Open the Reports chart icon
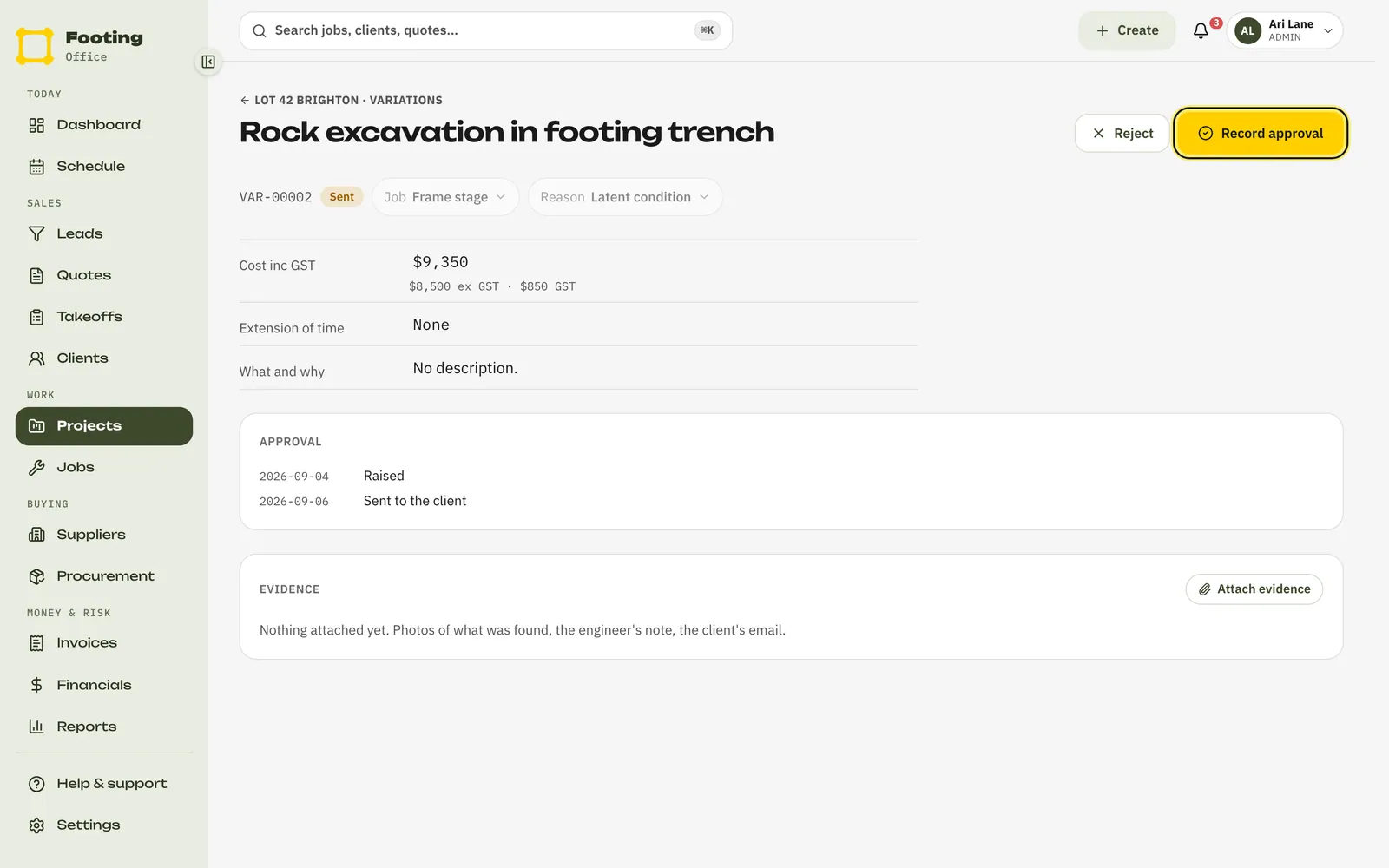The image size is (1389, 868). click(36, 727)
